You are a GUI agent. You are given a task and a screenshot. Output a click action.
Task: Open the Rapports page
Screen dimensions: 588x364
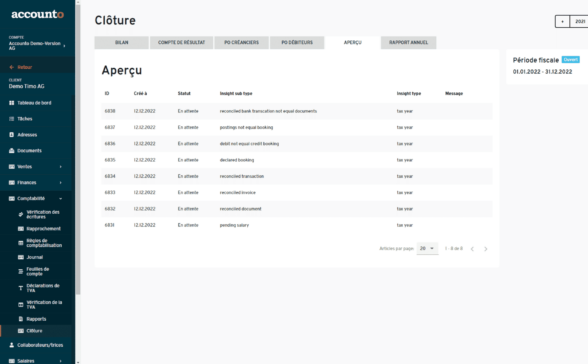(x=36, y=319)
